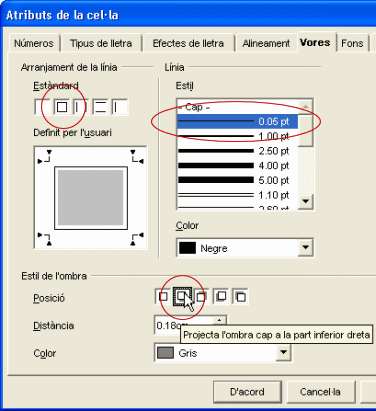Viewport: 376px width, 411px height.
Task: Click the Cancel·la button
Action: point(320,392)
